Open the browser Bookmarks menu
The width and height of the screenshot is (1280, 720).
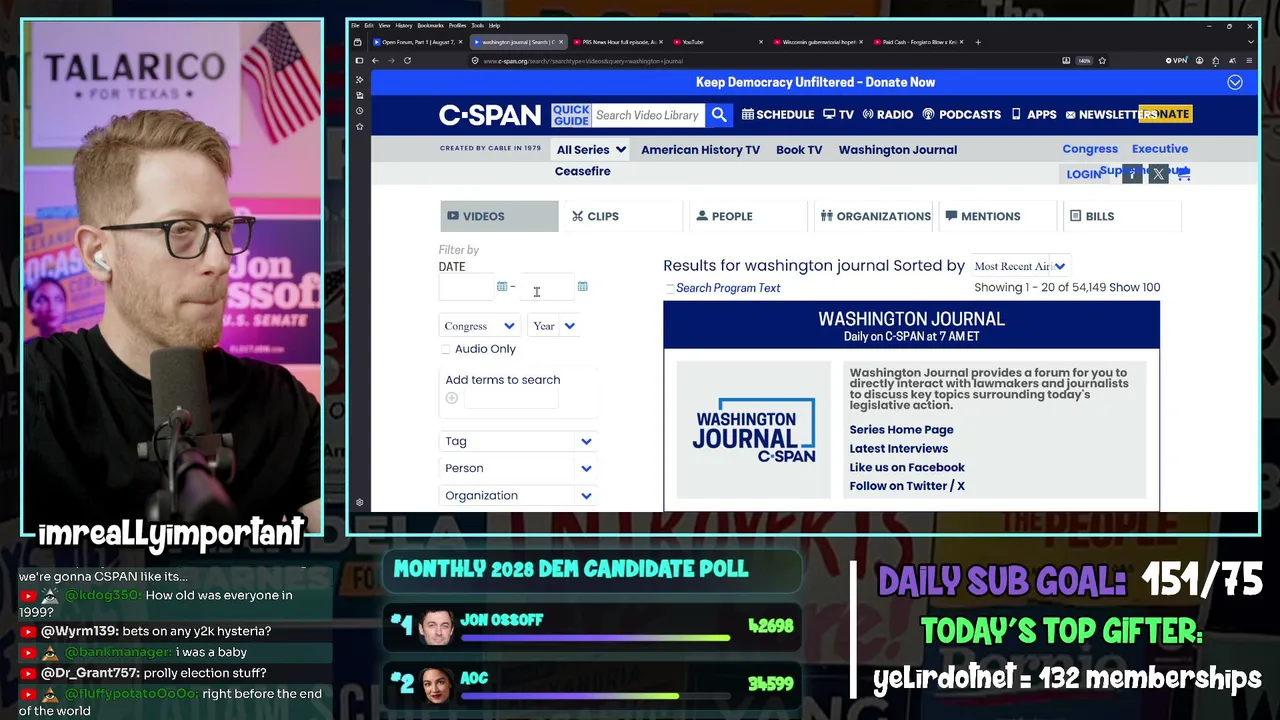(430, 25)
